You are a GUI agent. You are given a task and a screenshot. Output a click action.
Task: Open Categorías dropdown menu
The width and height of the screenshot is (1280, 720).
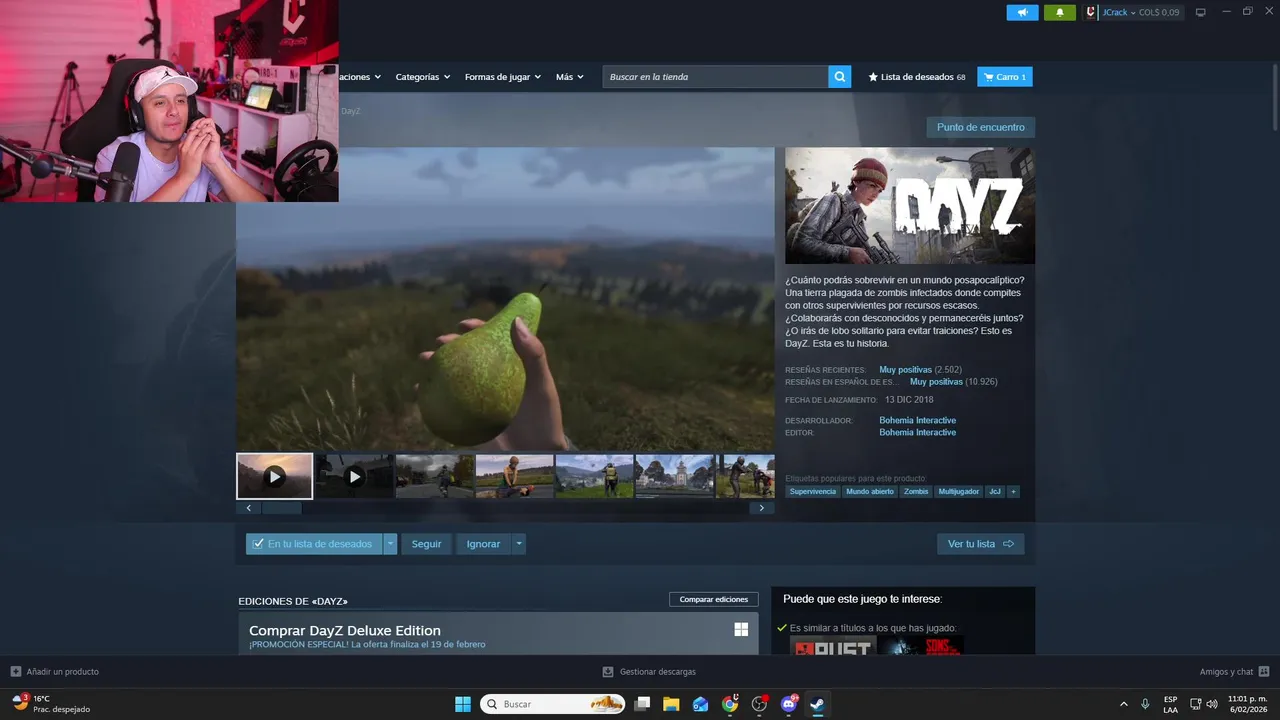click(422, 77)
